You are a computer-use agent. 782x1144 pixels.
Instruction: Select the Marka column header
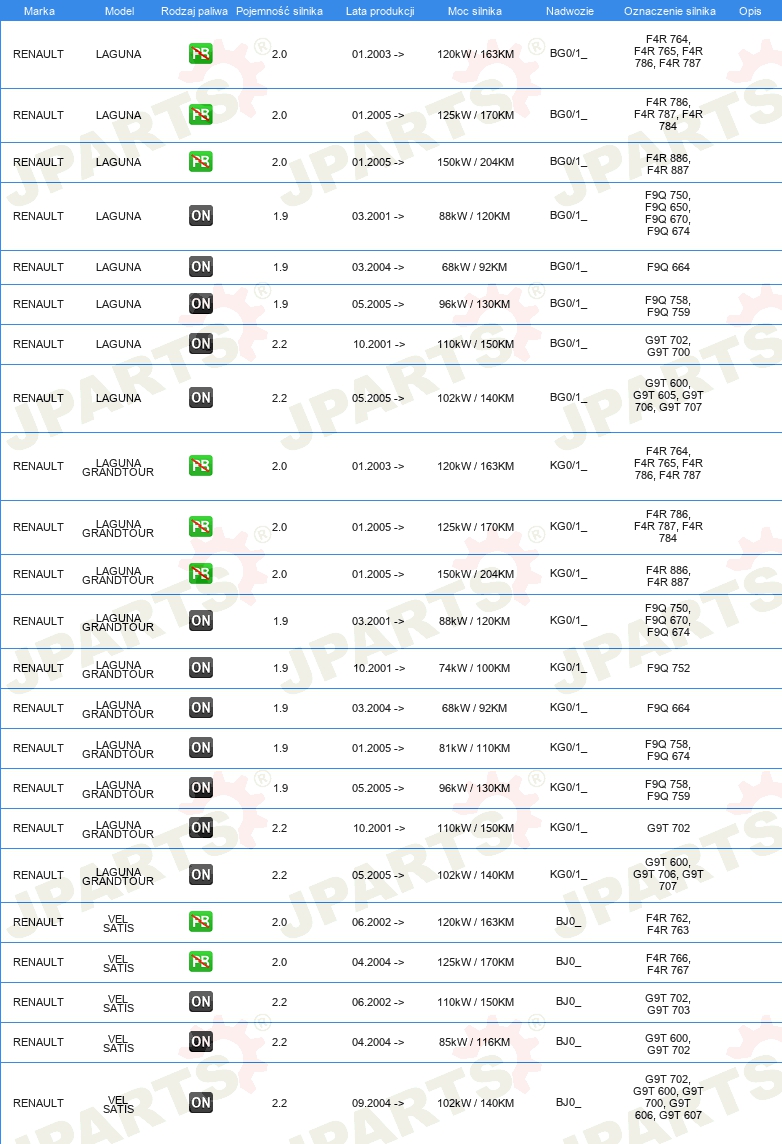(x=39, y=11)
